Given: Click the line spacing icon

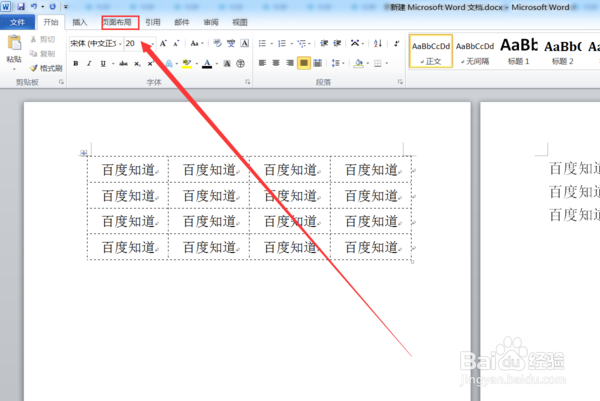Looking at the screenshot, I should [x=336, y=63].
